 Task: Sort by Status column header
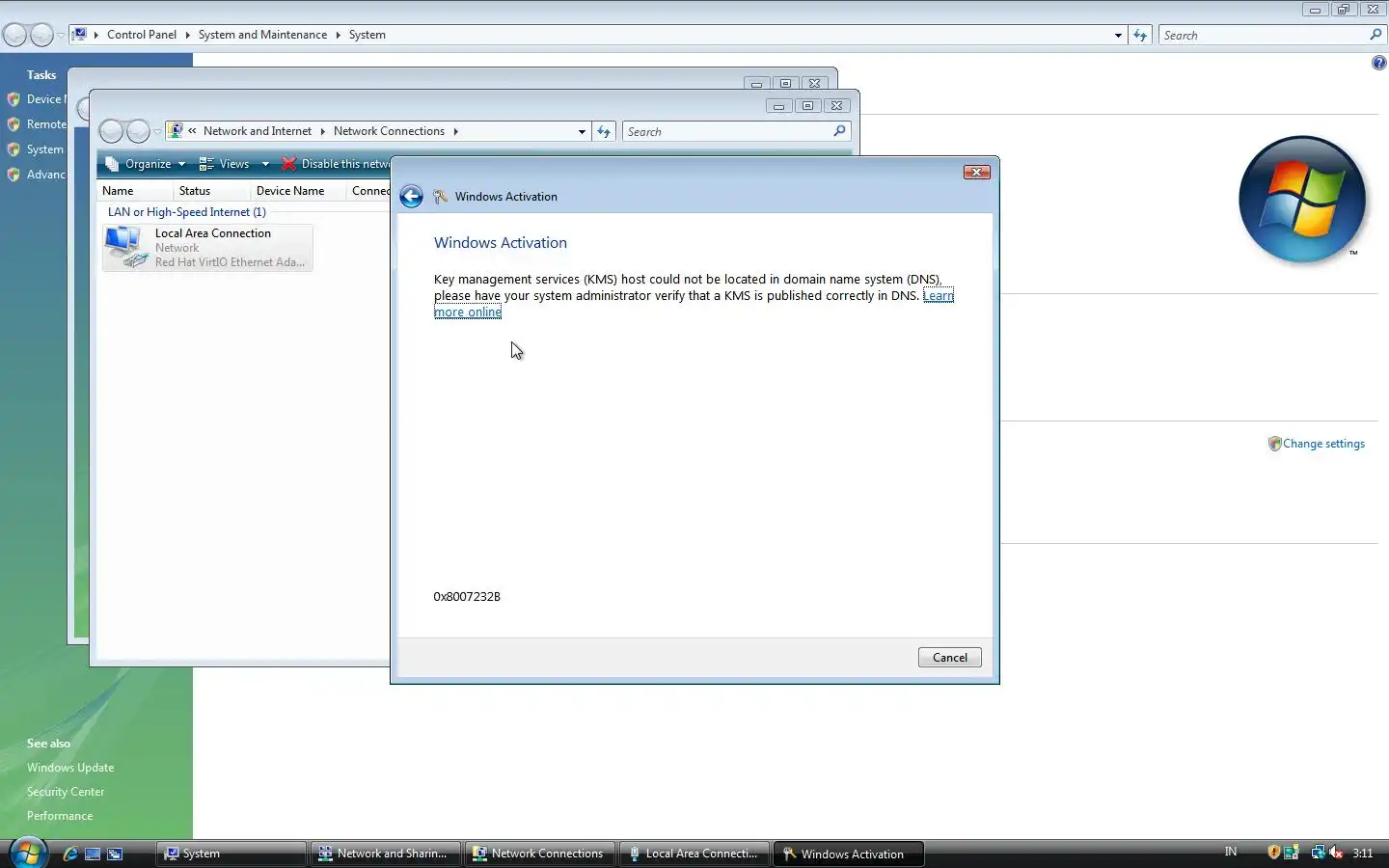pyautogui.click(x=194, y=191)
